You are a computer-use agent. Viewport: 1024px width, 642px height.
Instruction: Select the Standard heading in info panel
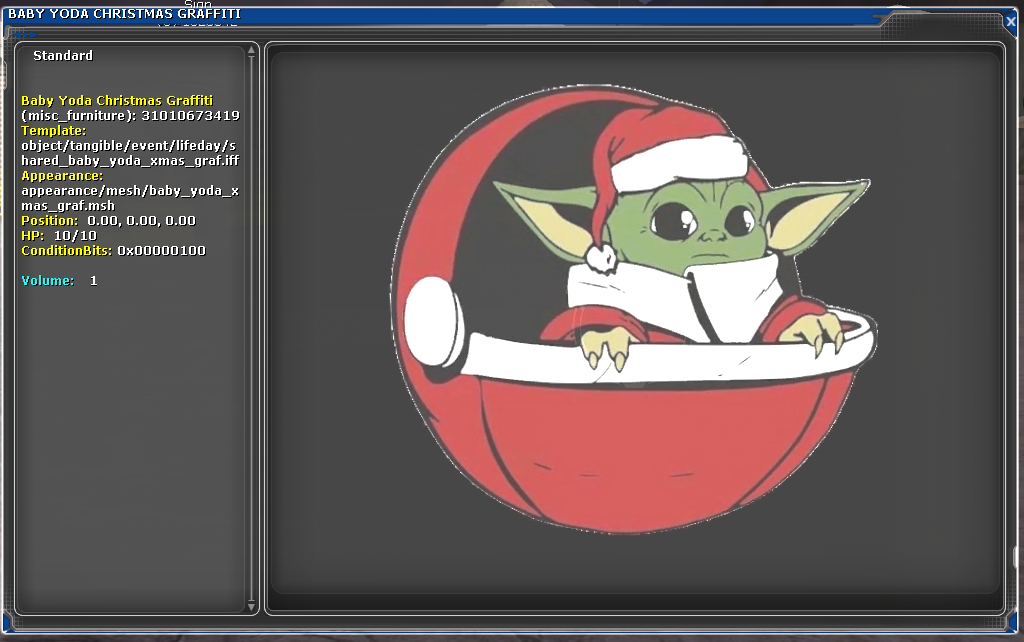63,56
